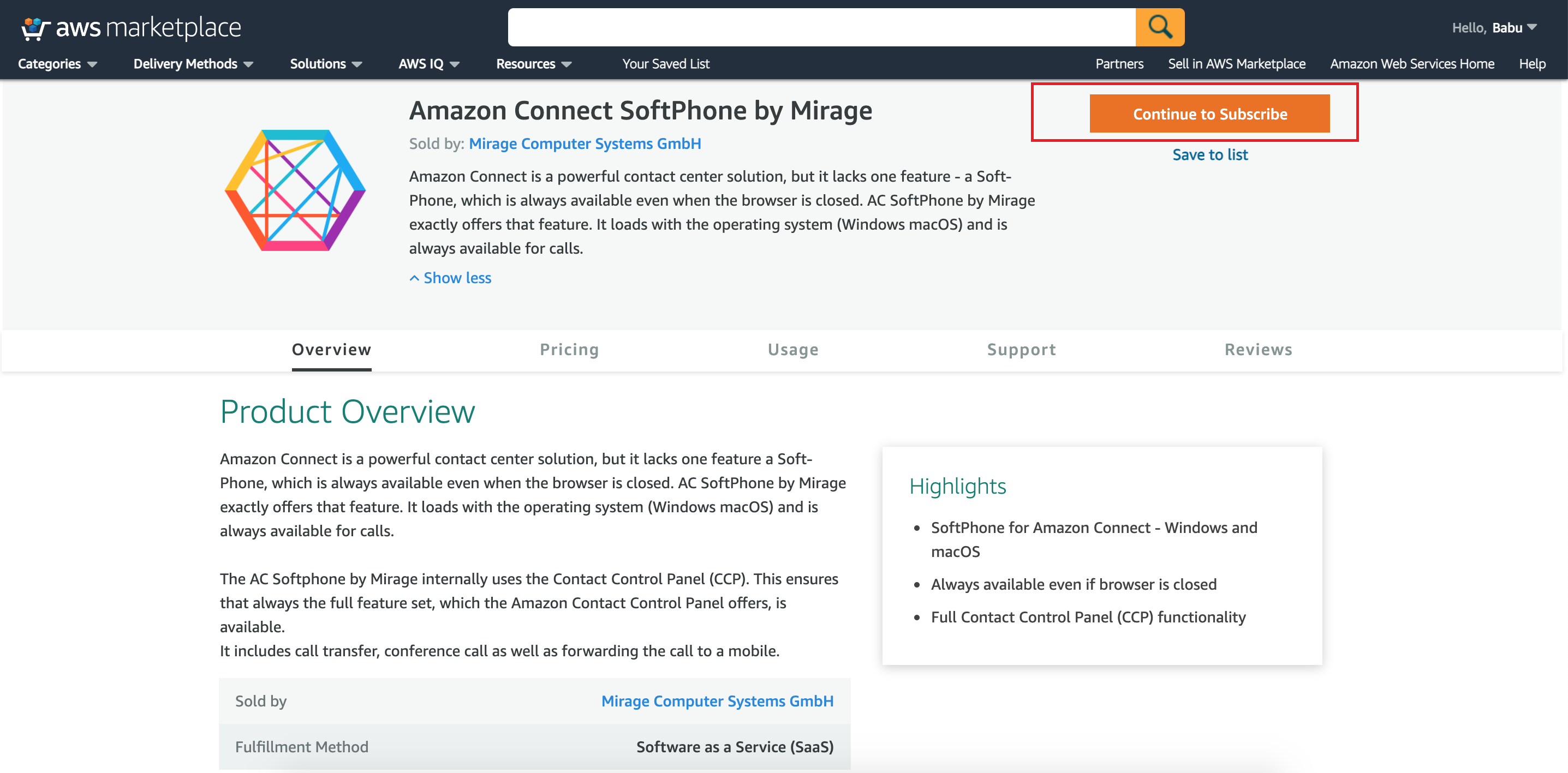Image resolution: width=1568 pixels, height=773 pixels.
Task: Click Mirage Computer Systems GmbH in Sold by row
Action: [x=717, y=701]
